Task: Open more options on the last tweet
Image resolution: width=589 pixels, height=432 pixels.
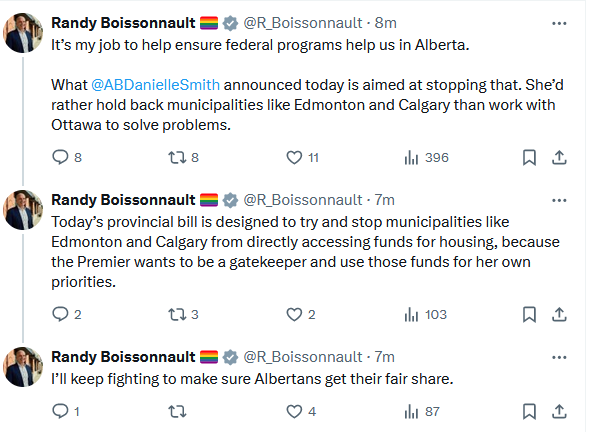Action: (x=559, y=357)
